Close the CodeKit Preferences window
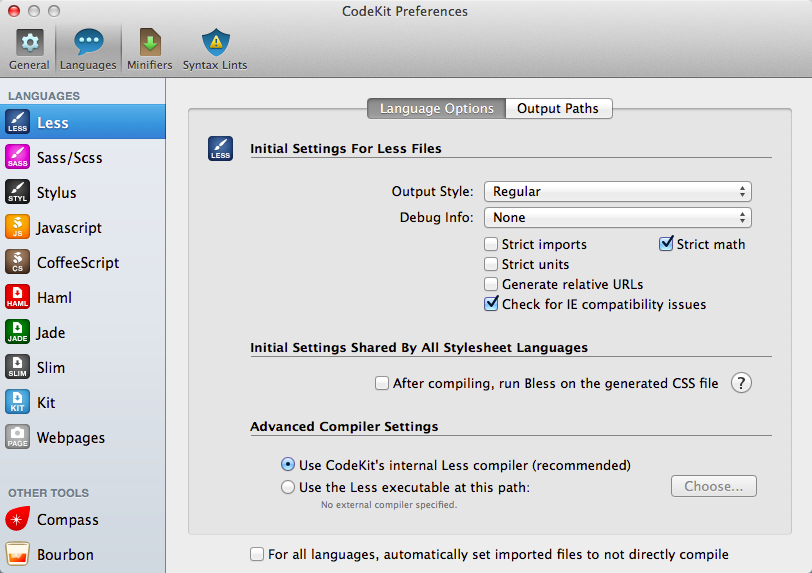Viewport: 812px width, 573px height. [14, 11]
